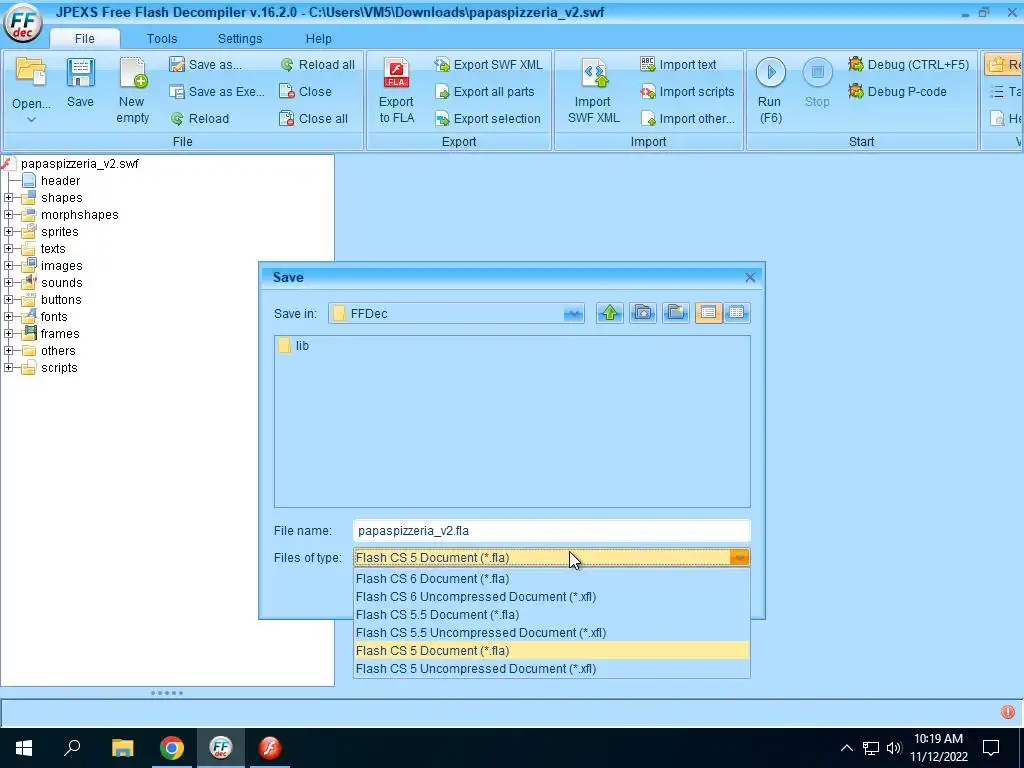The width and height of the screenshot is (1024, 768).
Task: Expand the Open dropdown arrow
Action: pyautogui.click(x=31, y=120)
